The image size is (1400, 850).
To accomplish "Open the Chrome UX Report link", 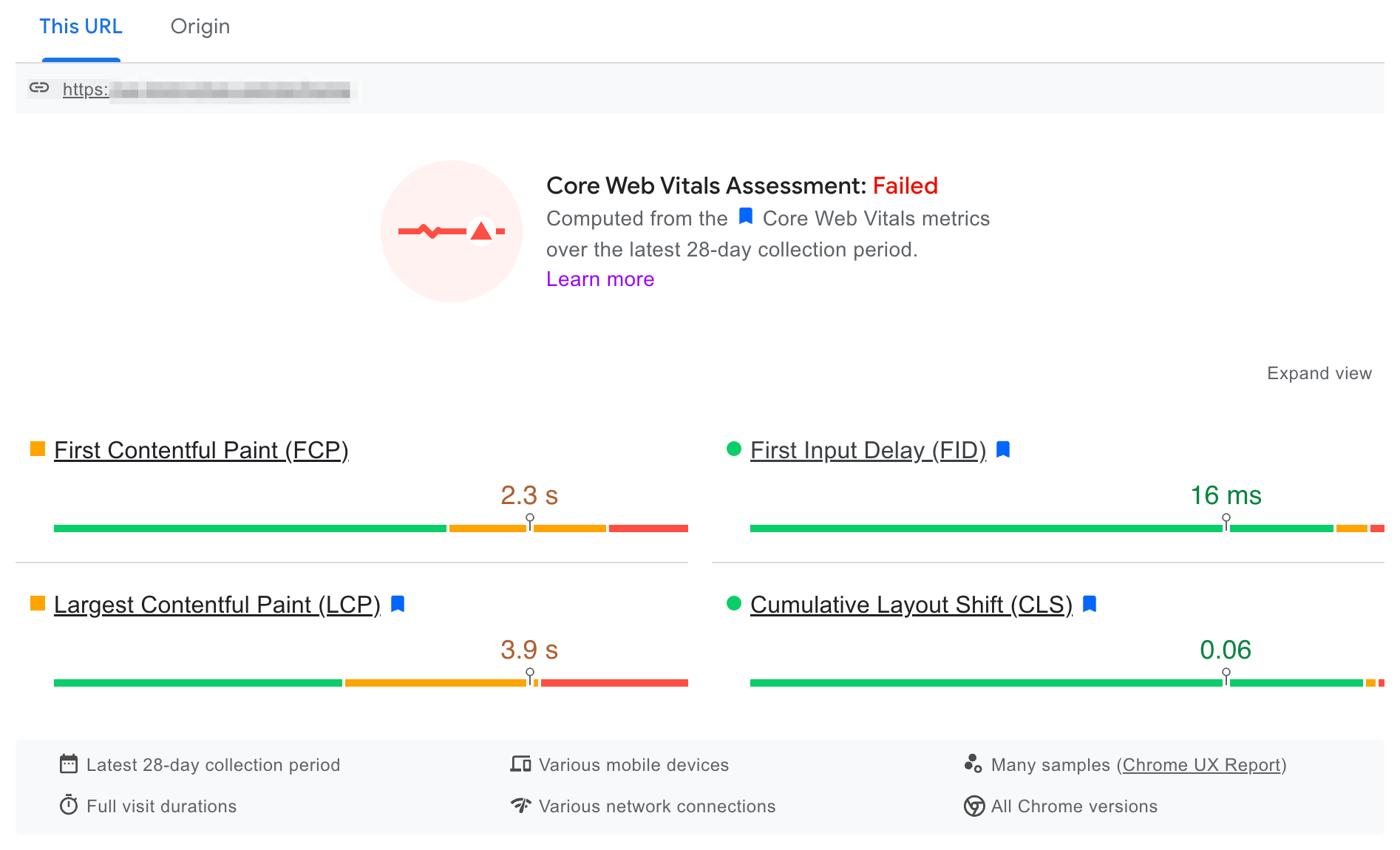I will tap(1201, 765).
